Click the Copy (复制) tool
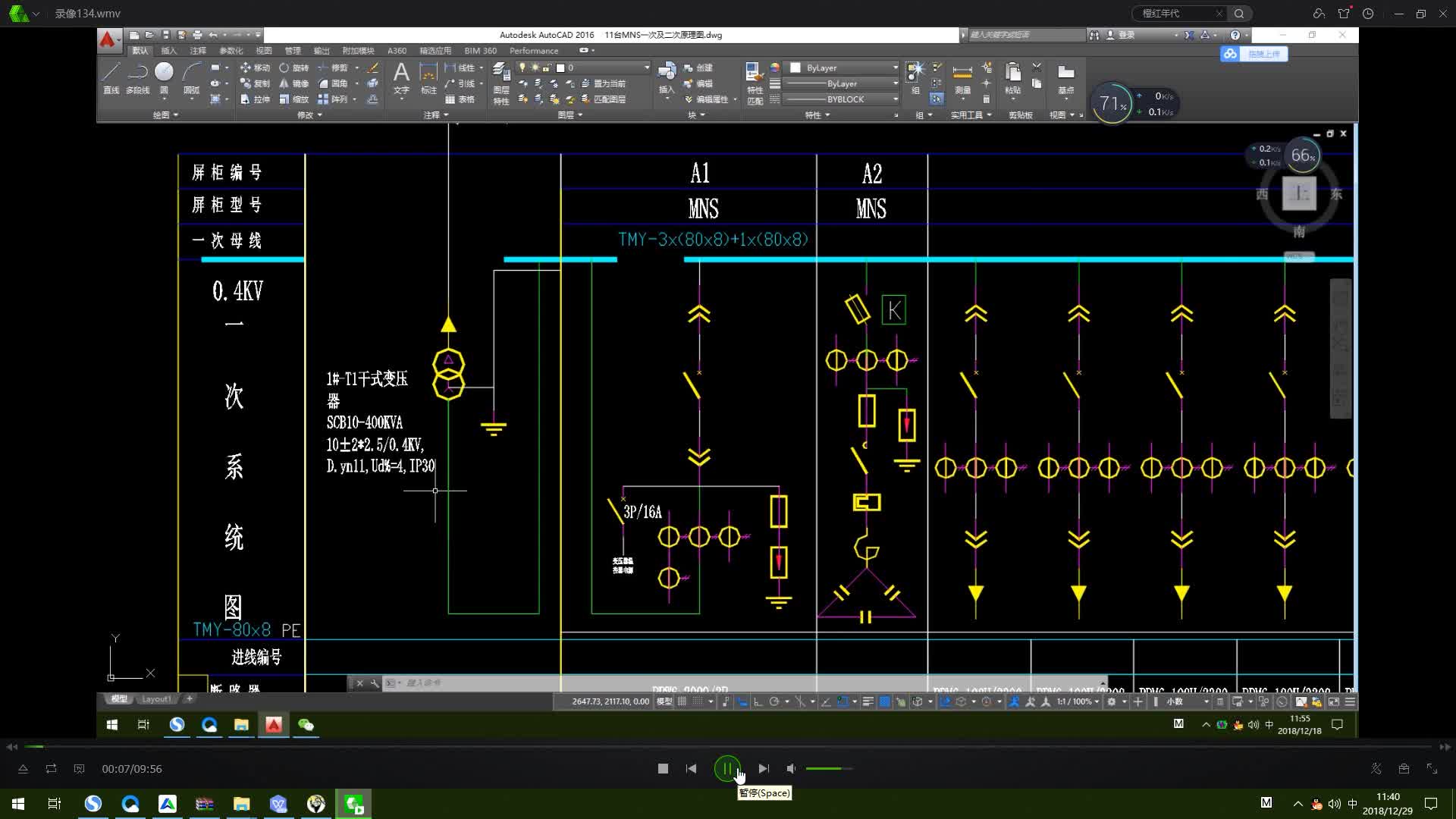This screenshot has width=1456, height=819. [255, 83]
